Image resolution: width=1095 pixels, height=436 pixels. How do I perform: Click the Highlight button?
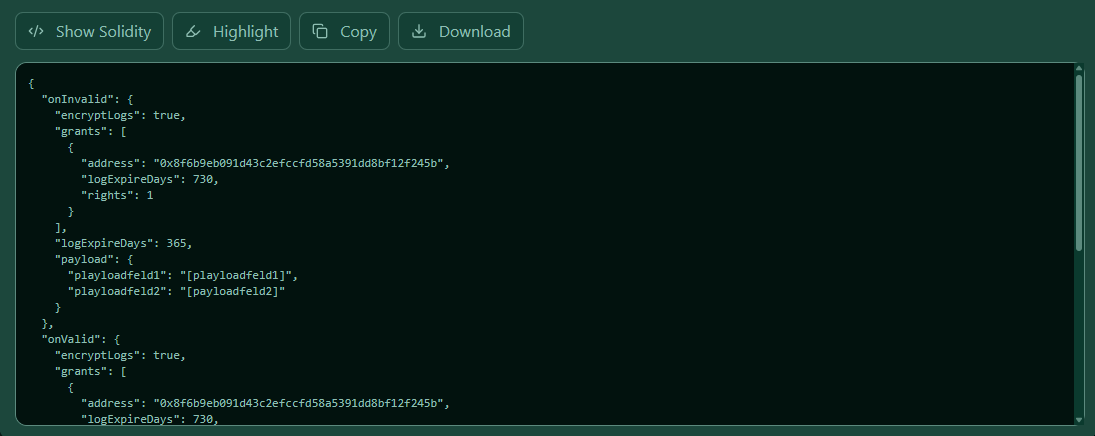pos(231,31)
